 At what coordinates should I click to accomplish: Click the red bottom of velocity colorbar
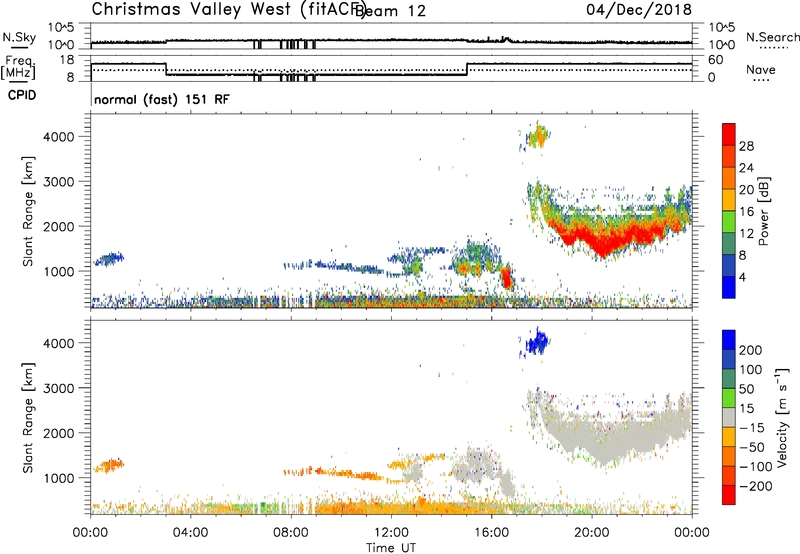729,495
